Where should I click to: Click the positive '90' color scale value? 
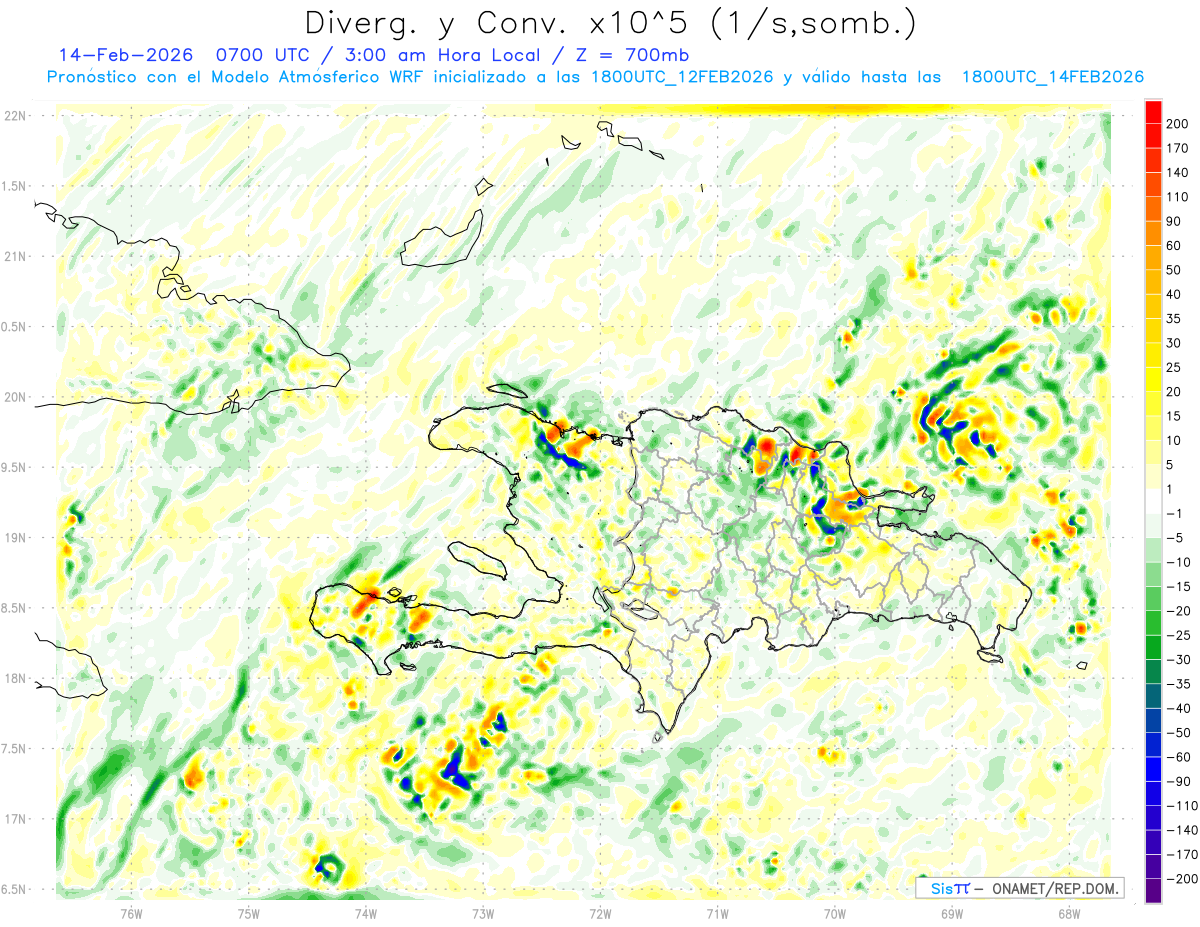(x=1175, y=221)
